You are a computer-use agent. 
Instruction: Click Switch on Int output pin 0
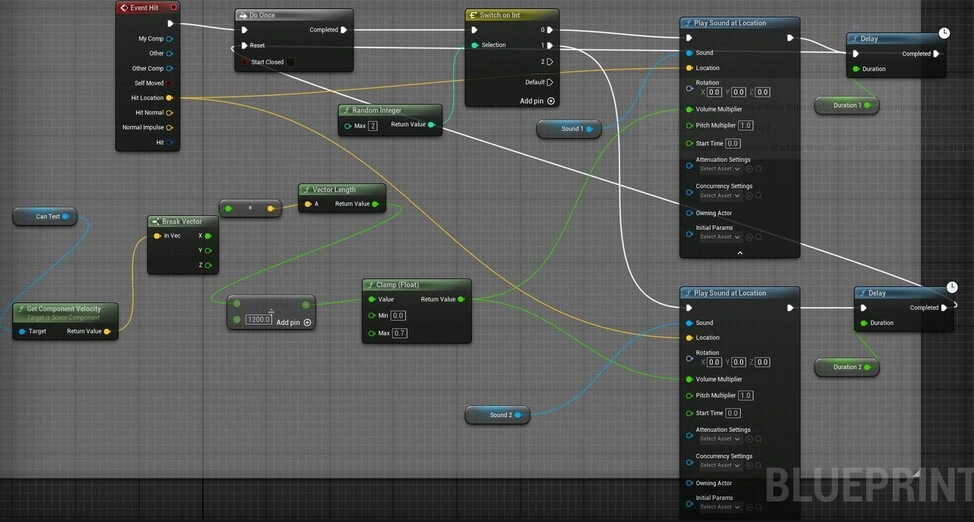[550, 30]
